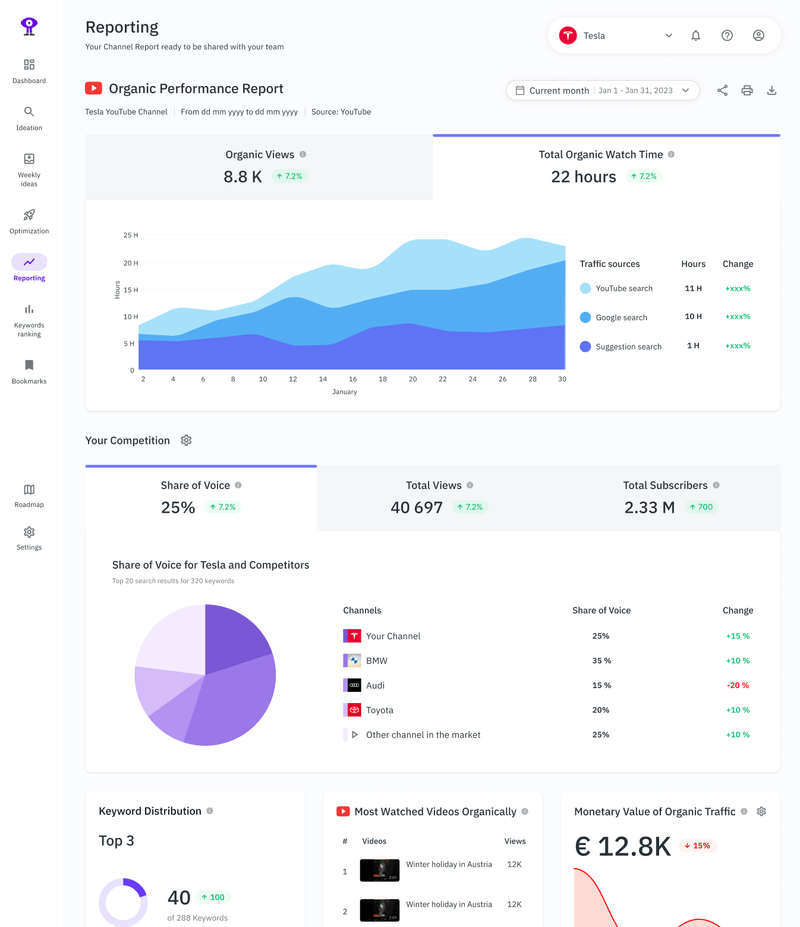Expand Other channel in the market row
This screenshot has width=800, height=927.
[x=355, y=735]
